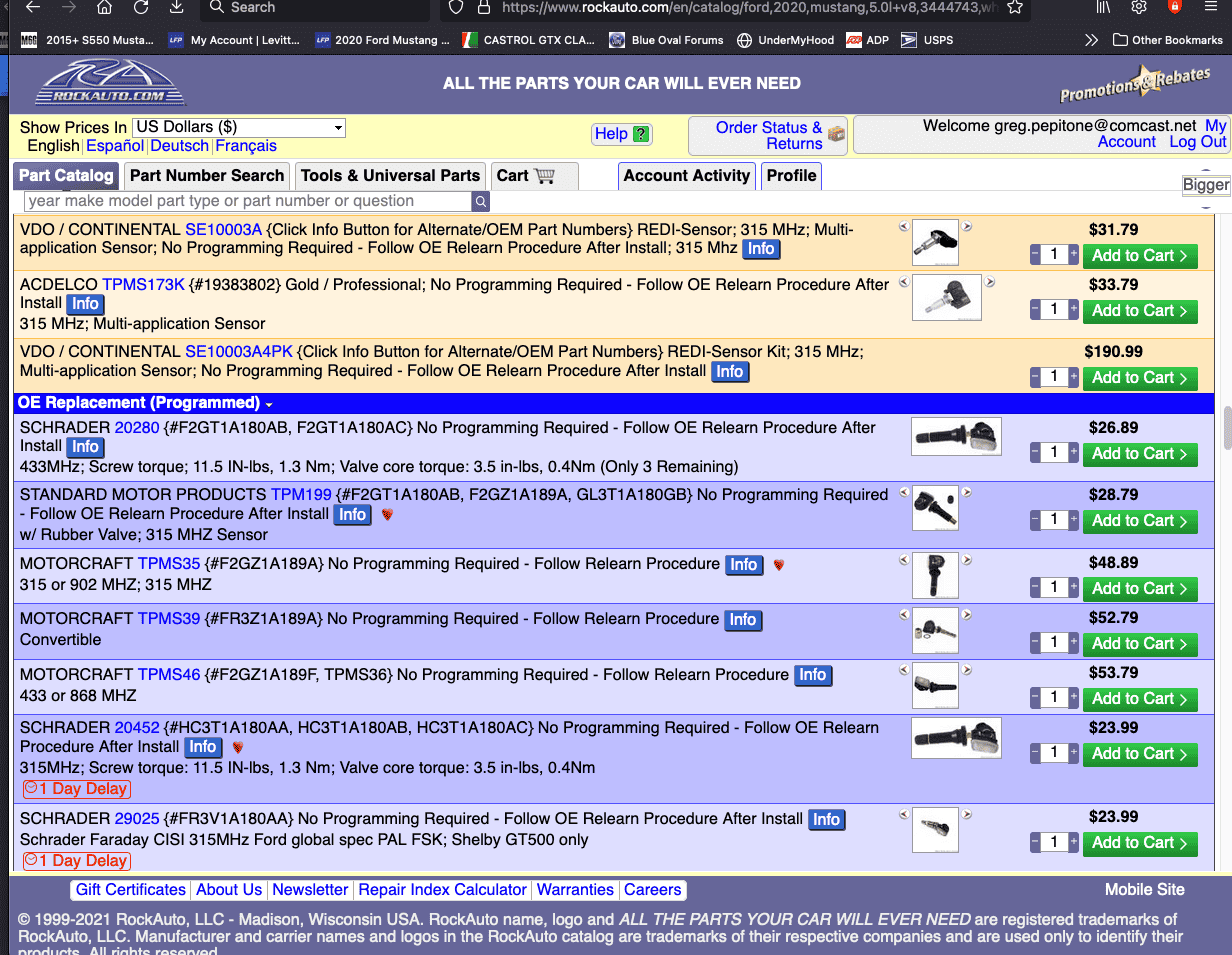
Task: Click the heart icon beside TPMS35 Info
Action: pyautogui.click(x=778, y=565)
